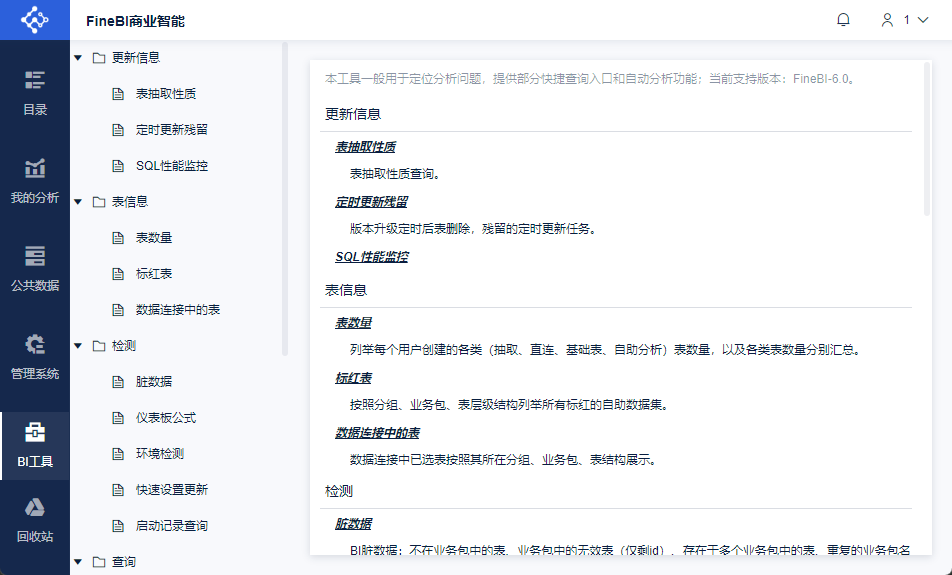Select SQL性能监控 in the tree

[x=172, y=166]
